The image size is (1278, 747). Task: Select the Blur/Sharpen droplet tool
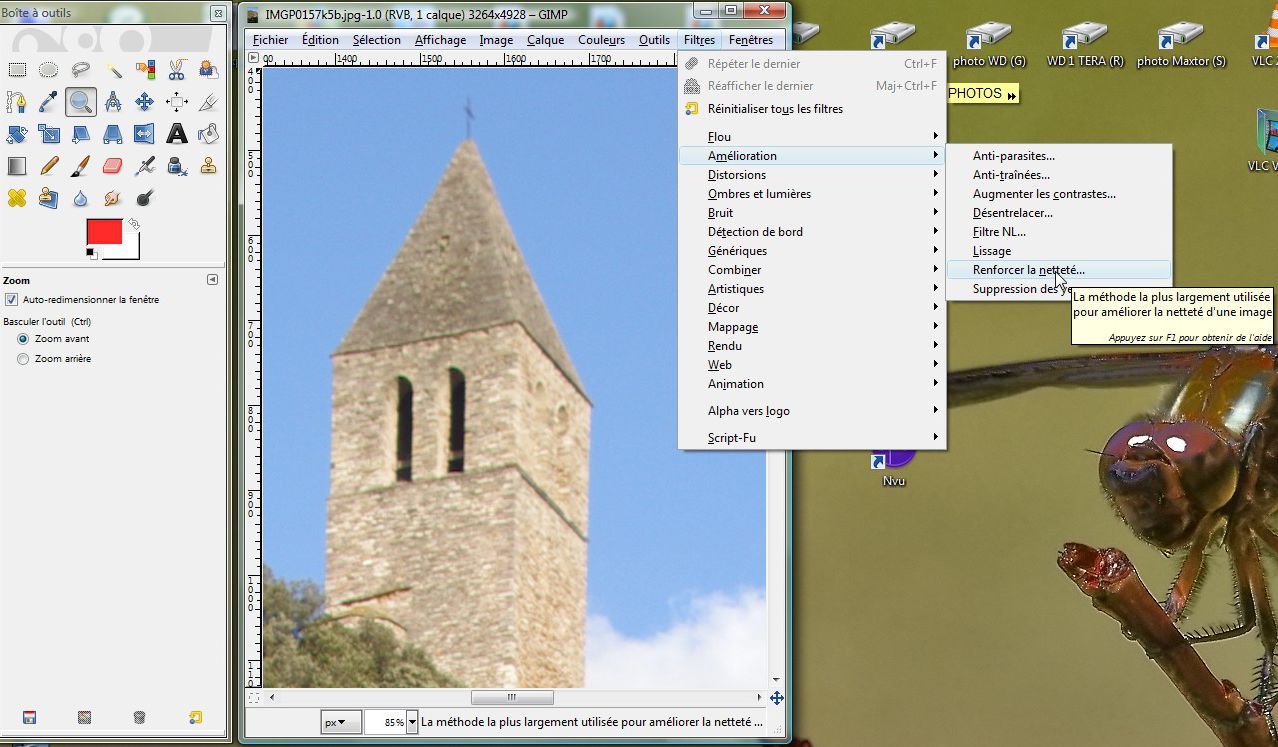coord(81,197)
